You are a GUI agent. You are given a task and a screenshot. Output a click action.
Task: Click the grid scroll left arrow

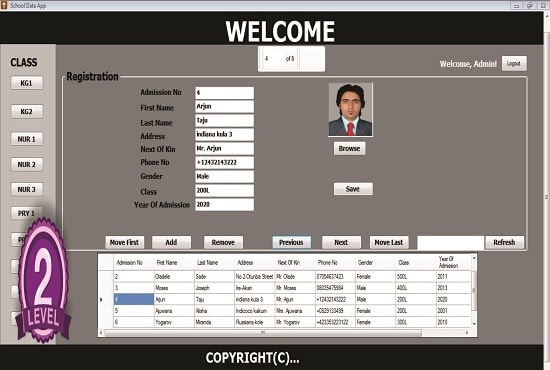pyautogui.click(x=101, y=332)
